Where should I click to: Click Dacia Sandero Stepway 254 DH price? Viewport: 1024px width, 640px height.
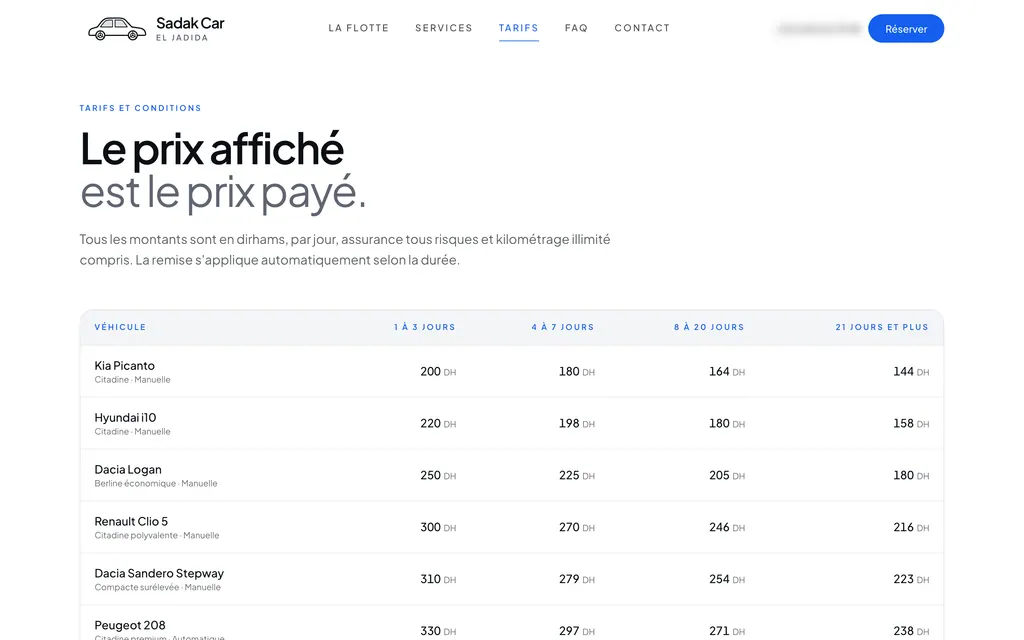pos(727,579)
